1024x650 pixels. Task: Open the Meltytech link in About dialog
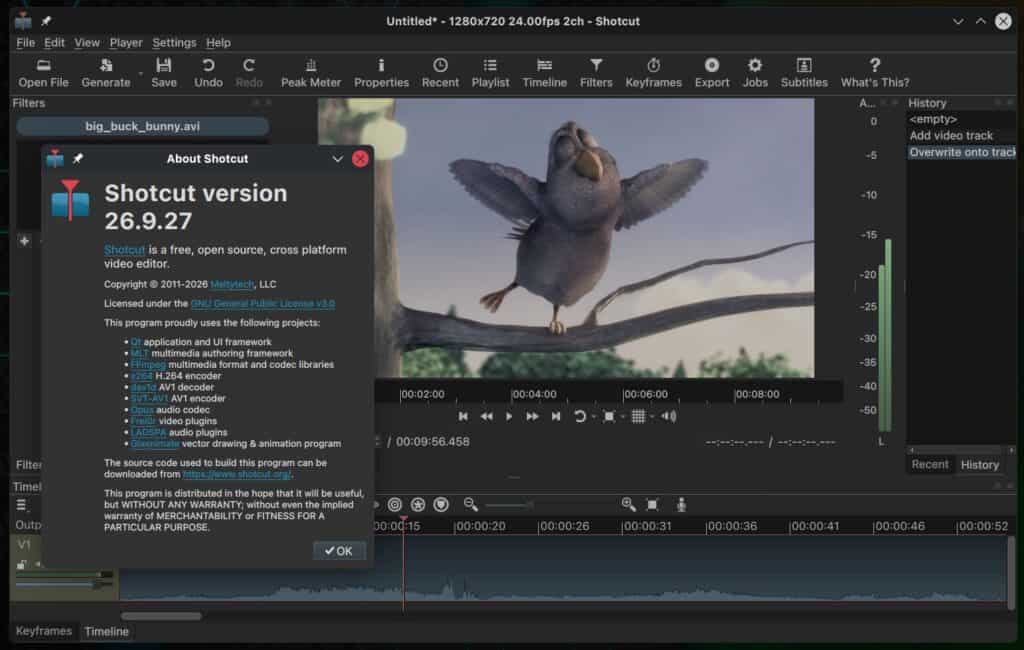tap(232, 284)
